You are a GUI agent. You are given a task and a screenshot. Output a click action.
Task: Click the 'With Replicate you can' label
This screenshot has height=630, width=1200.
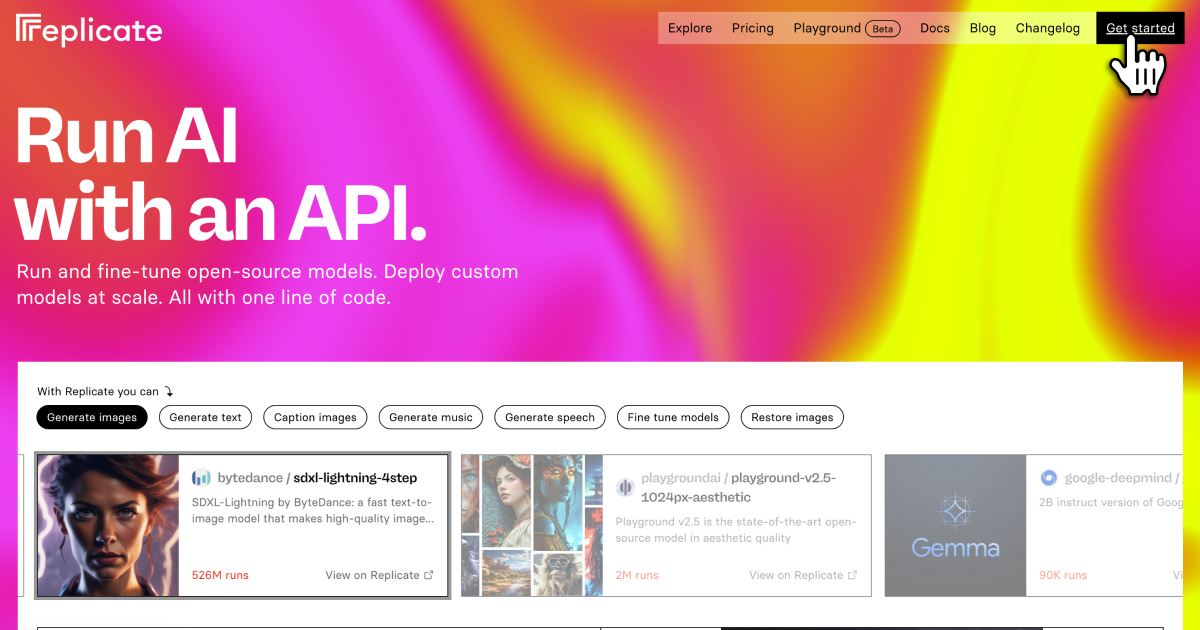pyautogui.click(x=98, y=392)
